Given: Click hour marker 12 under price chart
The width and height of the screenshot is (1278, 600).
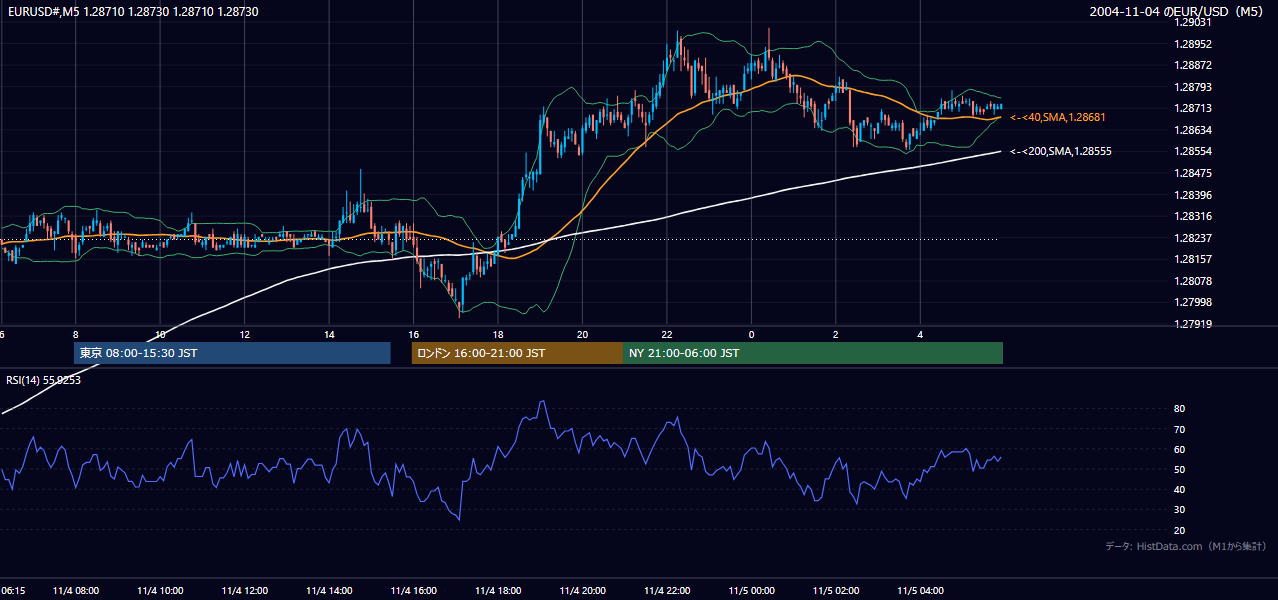Looking at the screenshot, I should 245,334.
